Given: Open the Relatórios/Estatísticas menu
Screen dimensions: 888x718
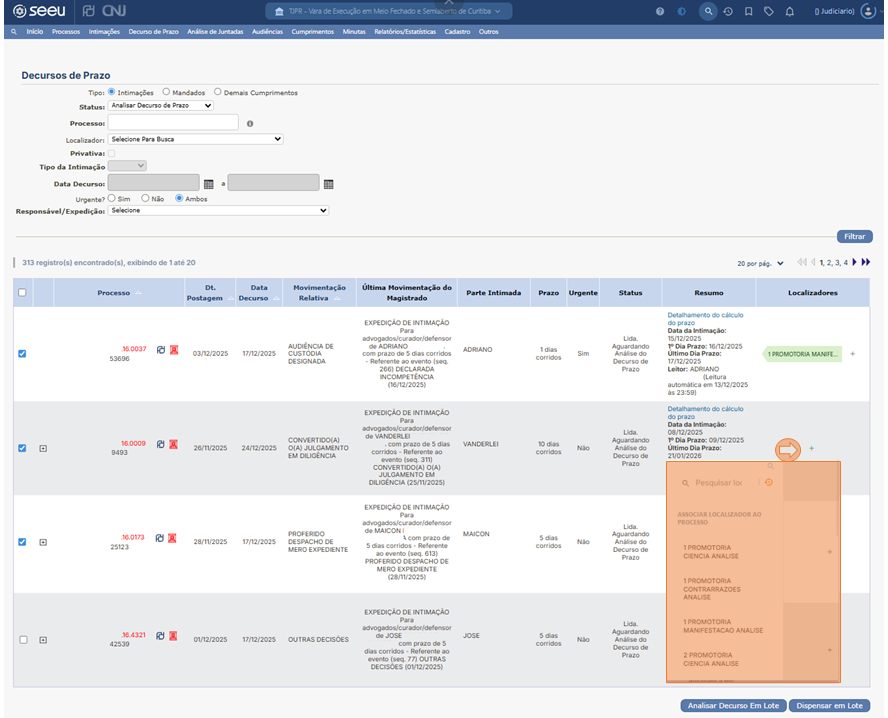Looking at the screenshot, I should (405, 32).
